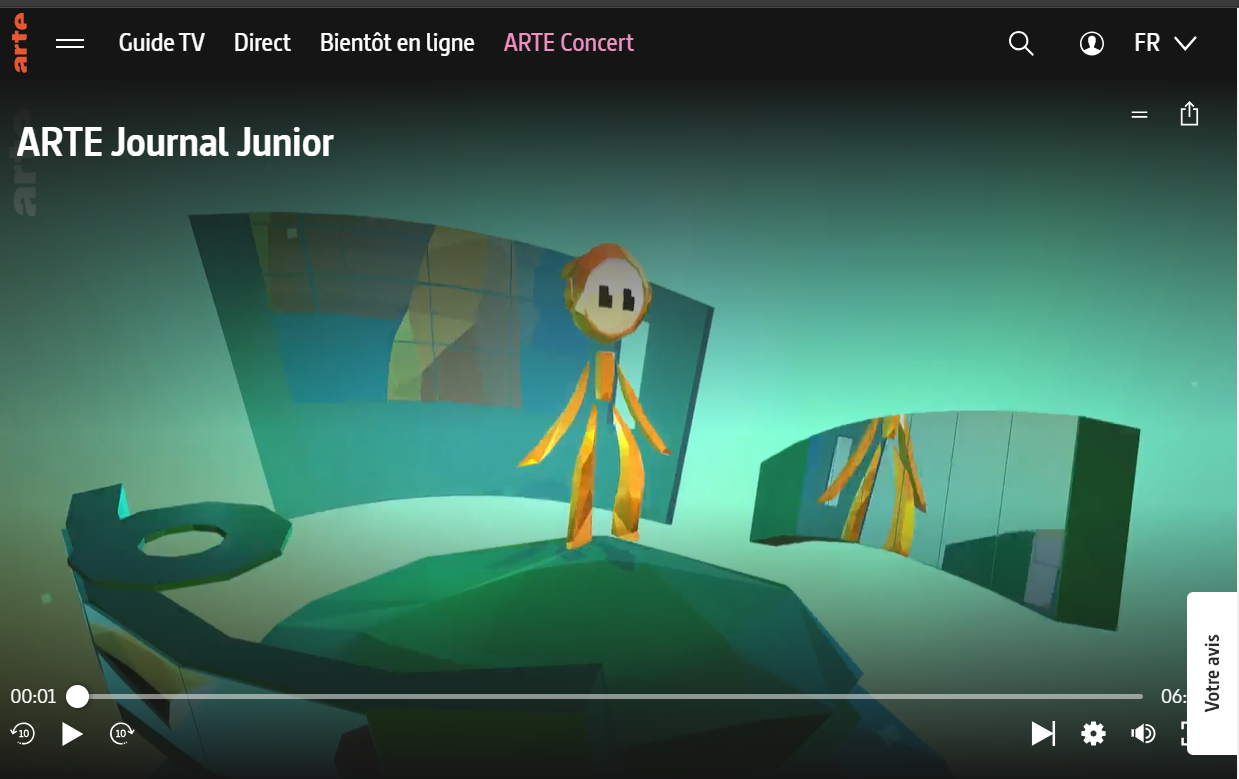Collapse video info with two-line icon
The height and width of the screenshot is (779, 1239).
point(1139,115)
